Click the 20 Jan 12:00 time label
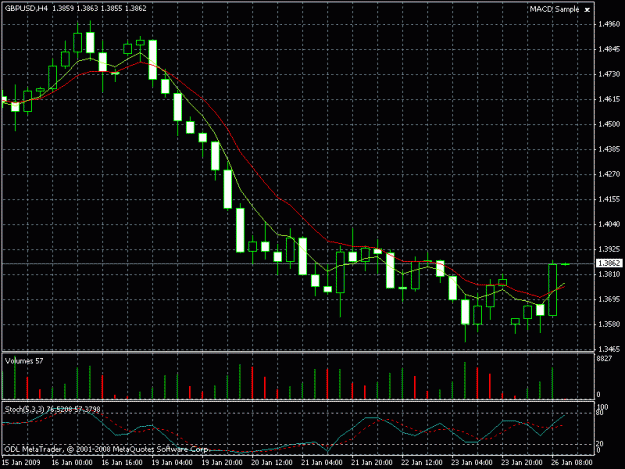Viewport: 625px width, 469px height. (x=272, y=462)
